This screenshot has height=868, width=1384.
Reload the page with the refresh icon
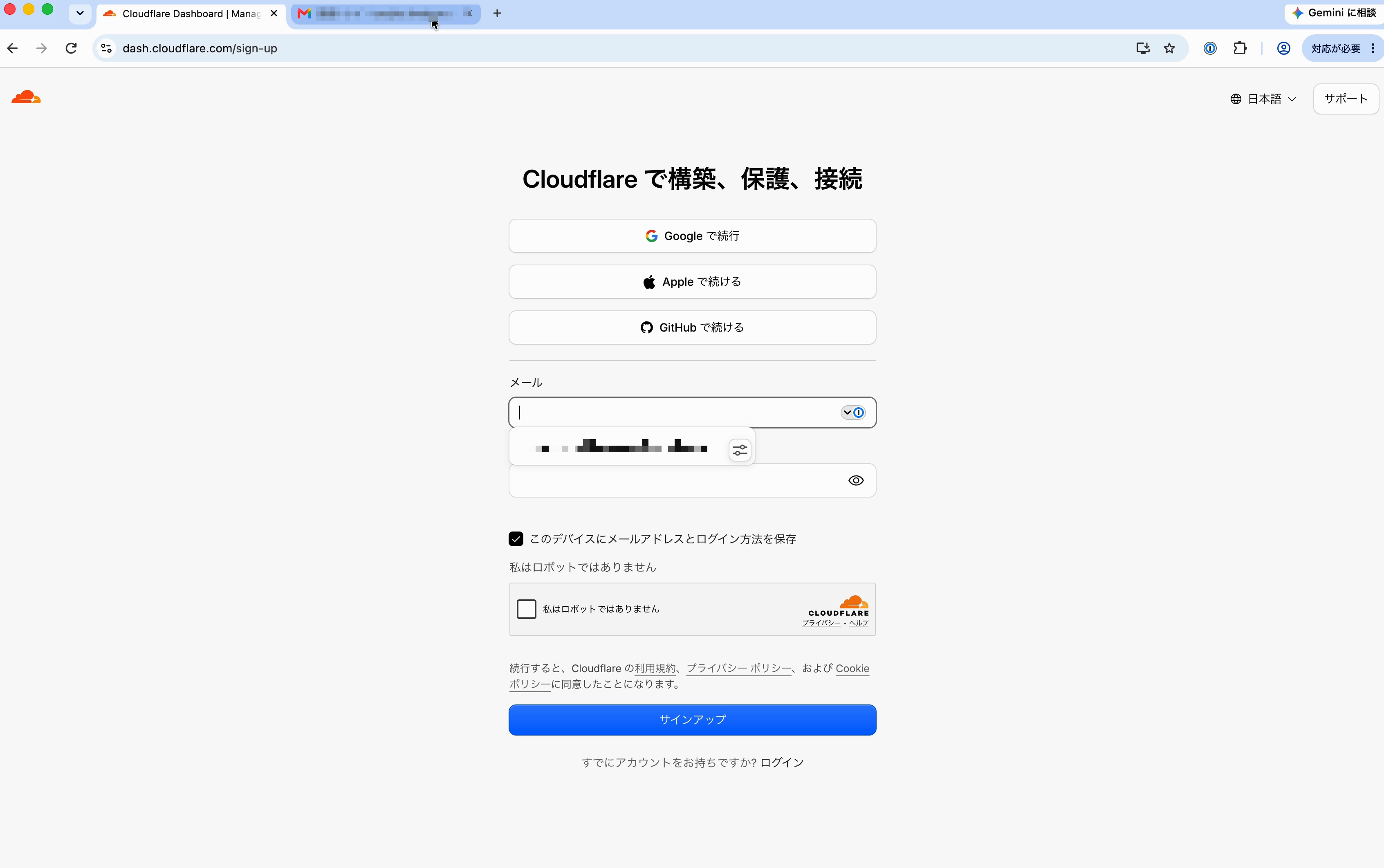[x=71, y=48]
